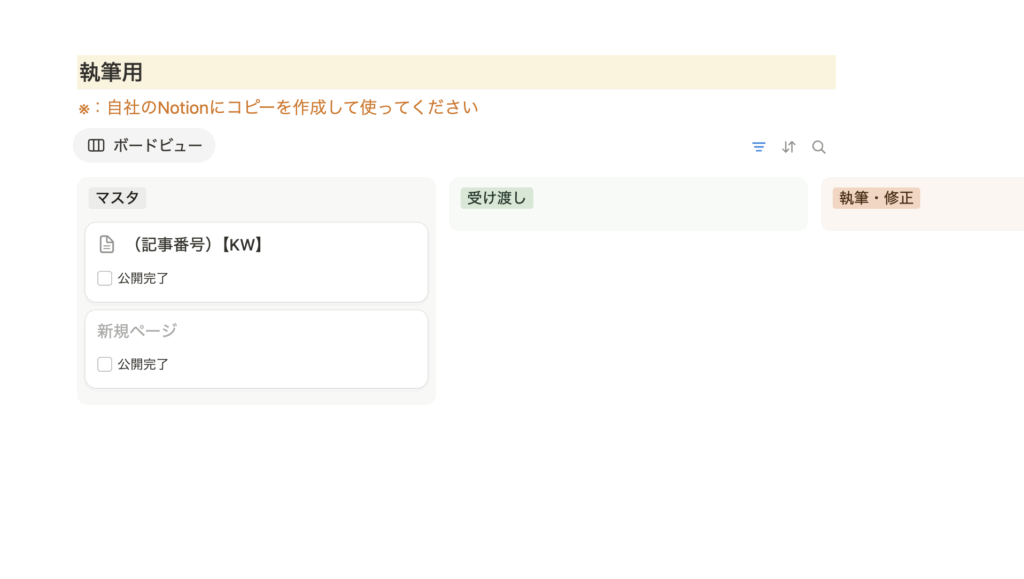This screenshot has height=579, width=1024.
Task: Click the 執筆・修正 column label
Action: (x=876, y=198)
